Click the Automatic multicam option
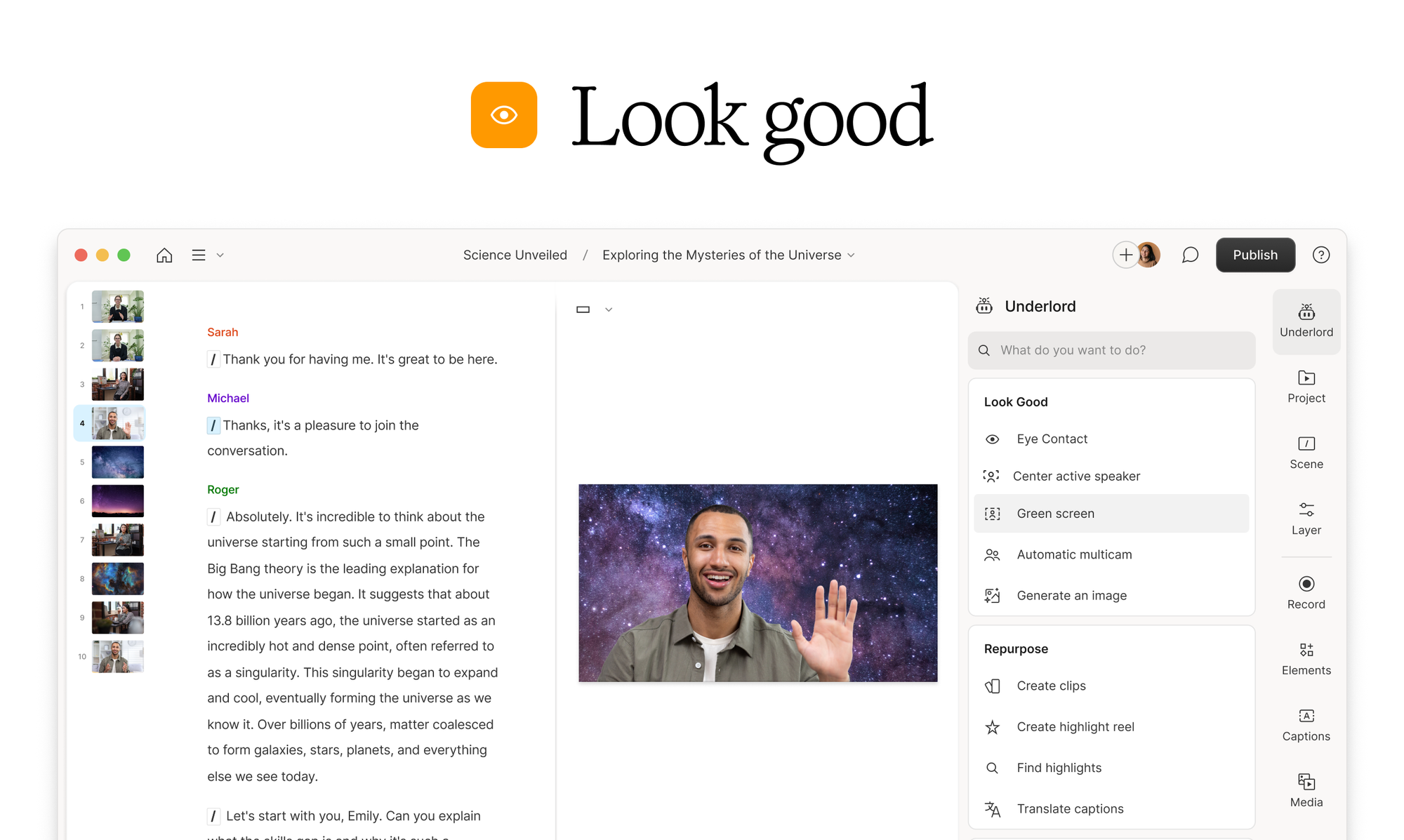1404x840 pixels. pyautogui.click(x=1073, y=554)
